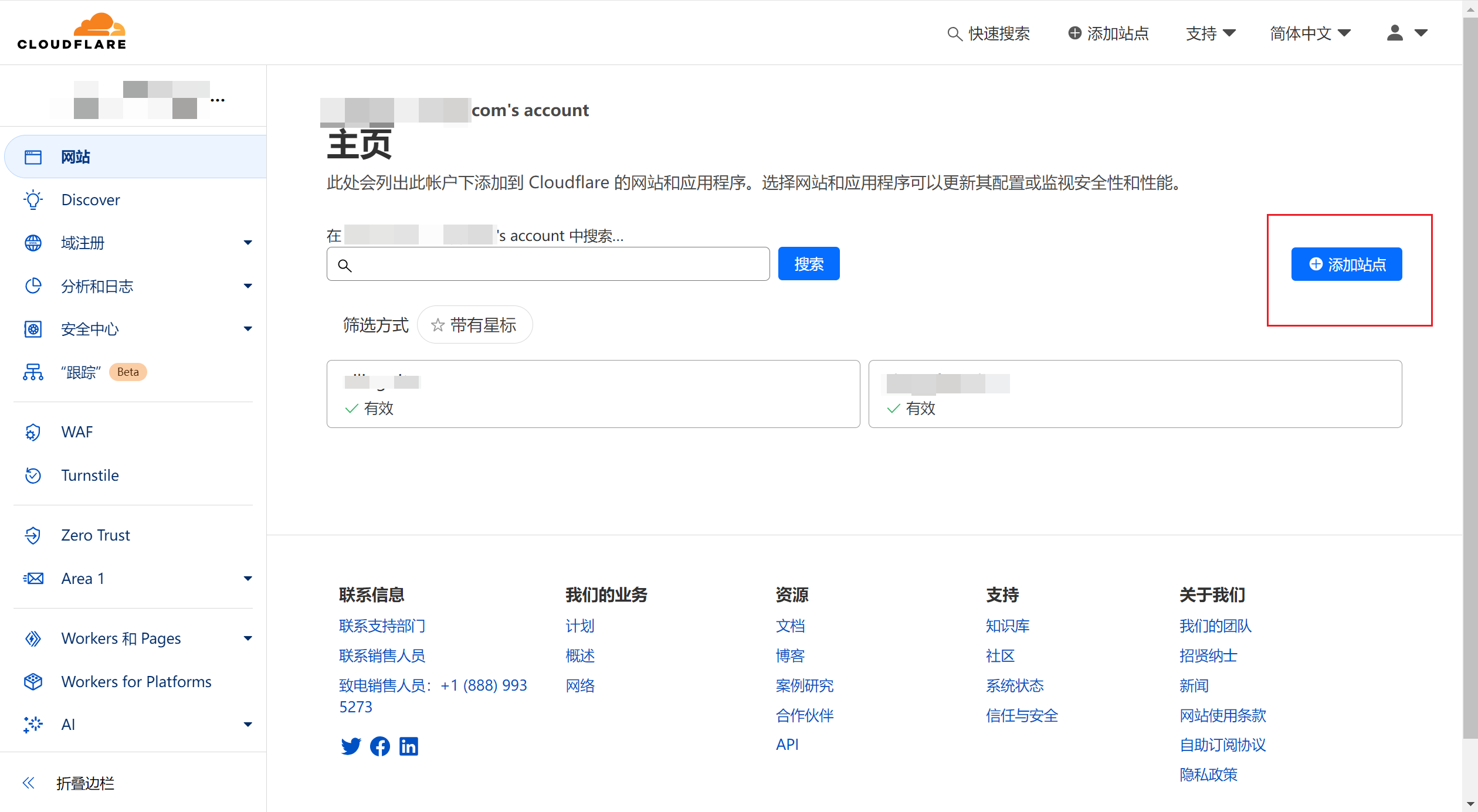Click the user profile icon
1478x812 pixels.
[1395, 33]
